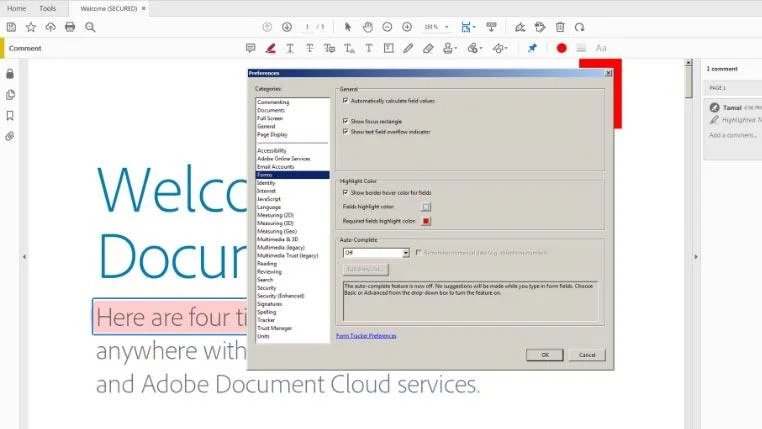Toggle Show focus rectangle checkbox
This screenshot has width=762, height=429.
345,121
